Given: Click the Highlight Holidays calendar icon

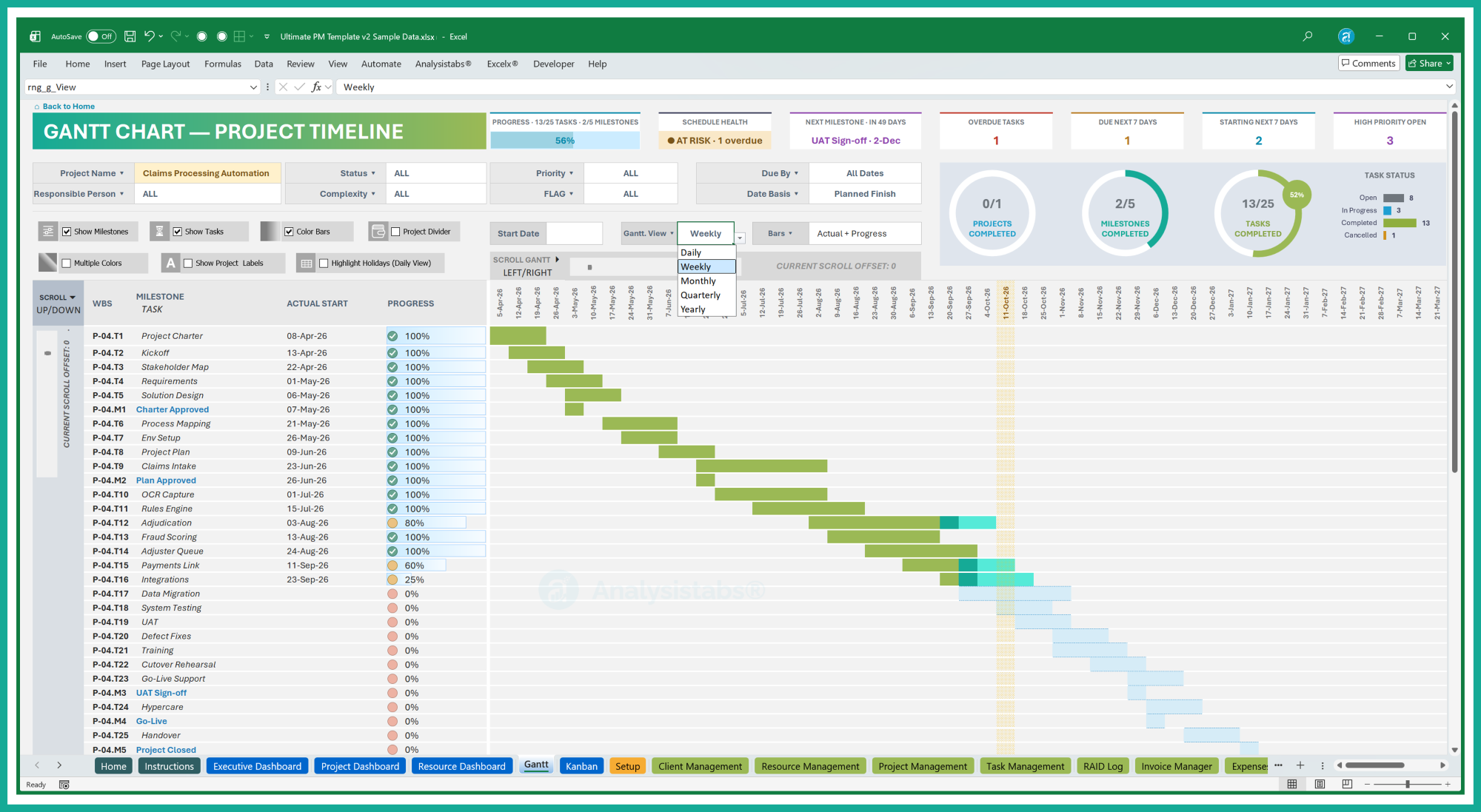Looking at the screenshot, I should 306,263.
